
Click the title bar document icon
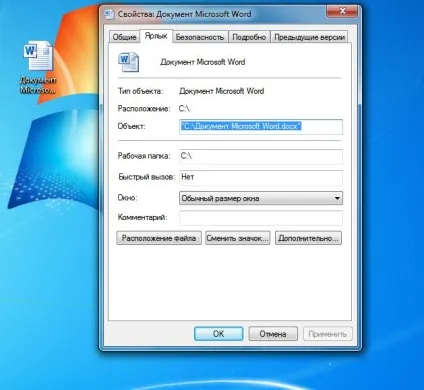pyautogui.click(x=109, y=14)
